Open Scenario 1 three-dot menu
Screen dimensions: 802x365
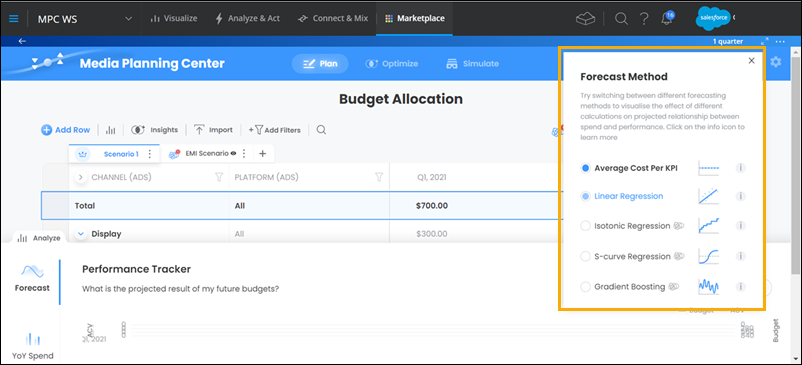150,154
